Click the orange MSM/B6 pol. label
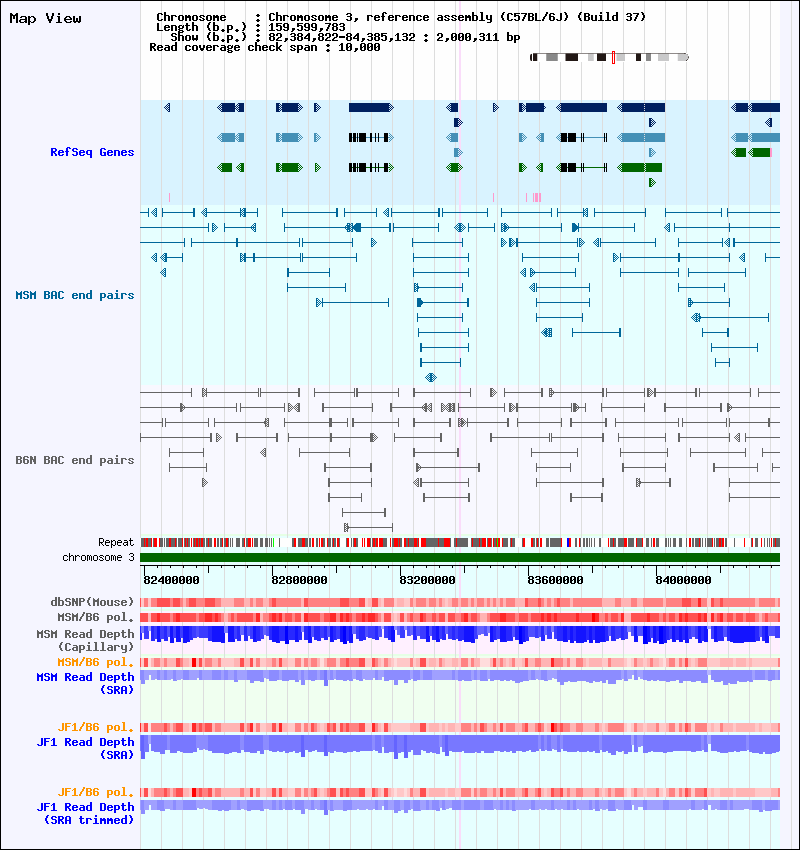Screen dimensions: 800x850 click(x=96, y=662)
